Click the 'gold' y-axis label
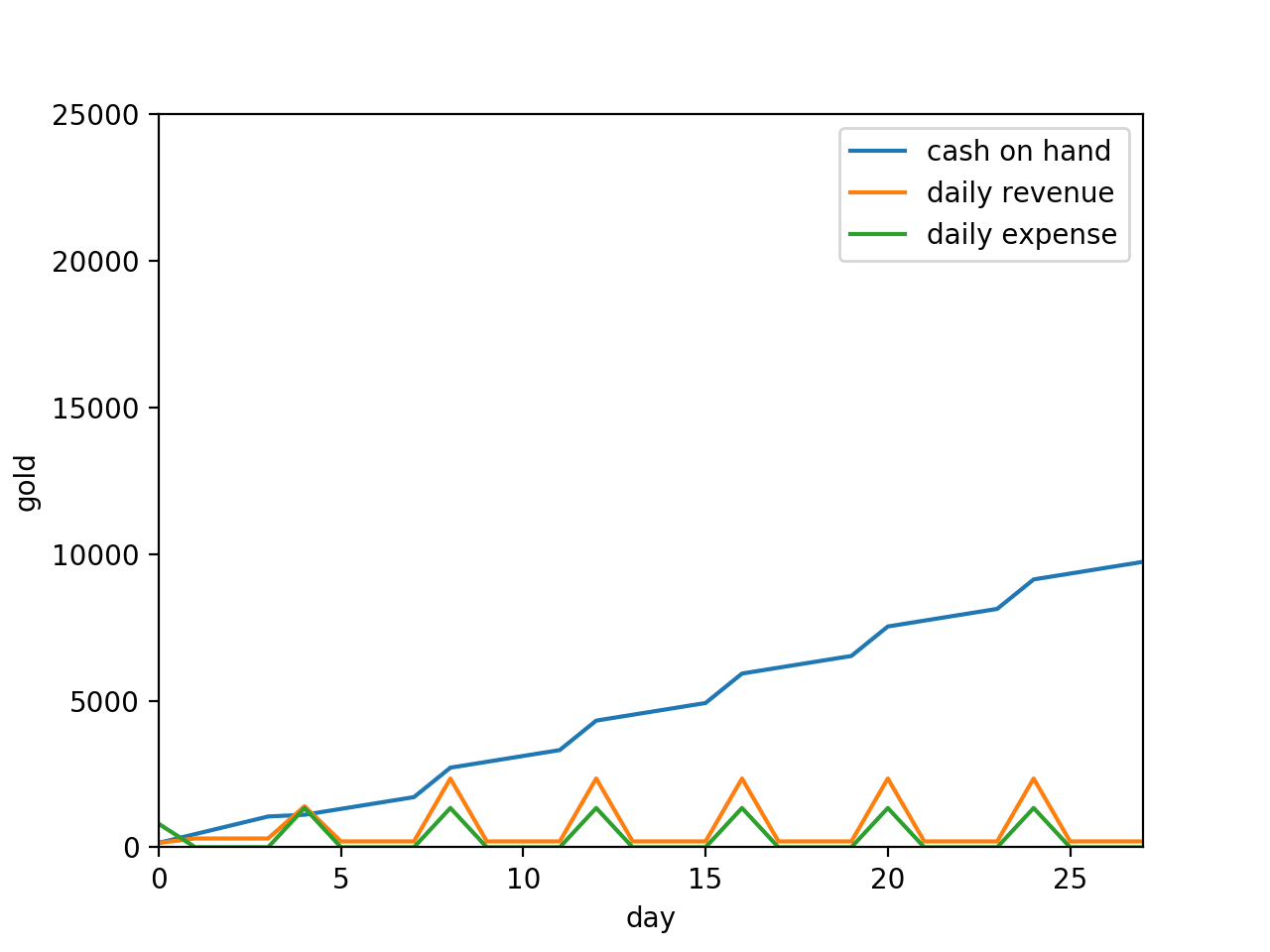 point(27,482)
